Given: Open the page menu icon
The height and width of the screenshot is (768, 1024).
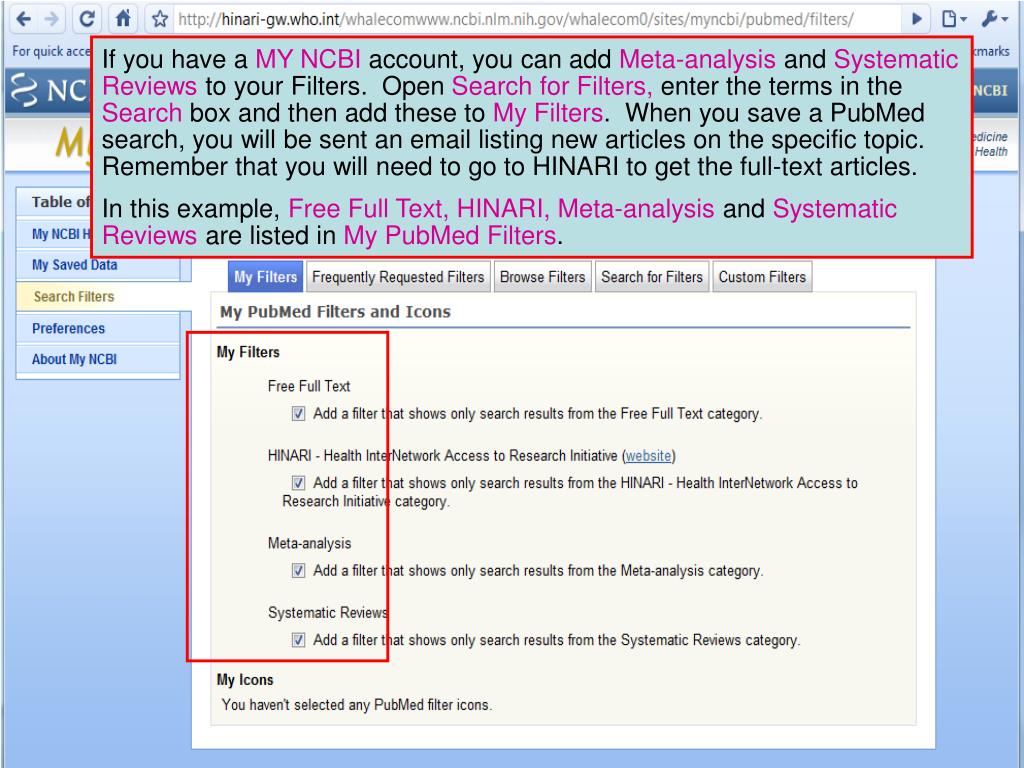Looking at the screenshot, I should coord(953,19).
